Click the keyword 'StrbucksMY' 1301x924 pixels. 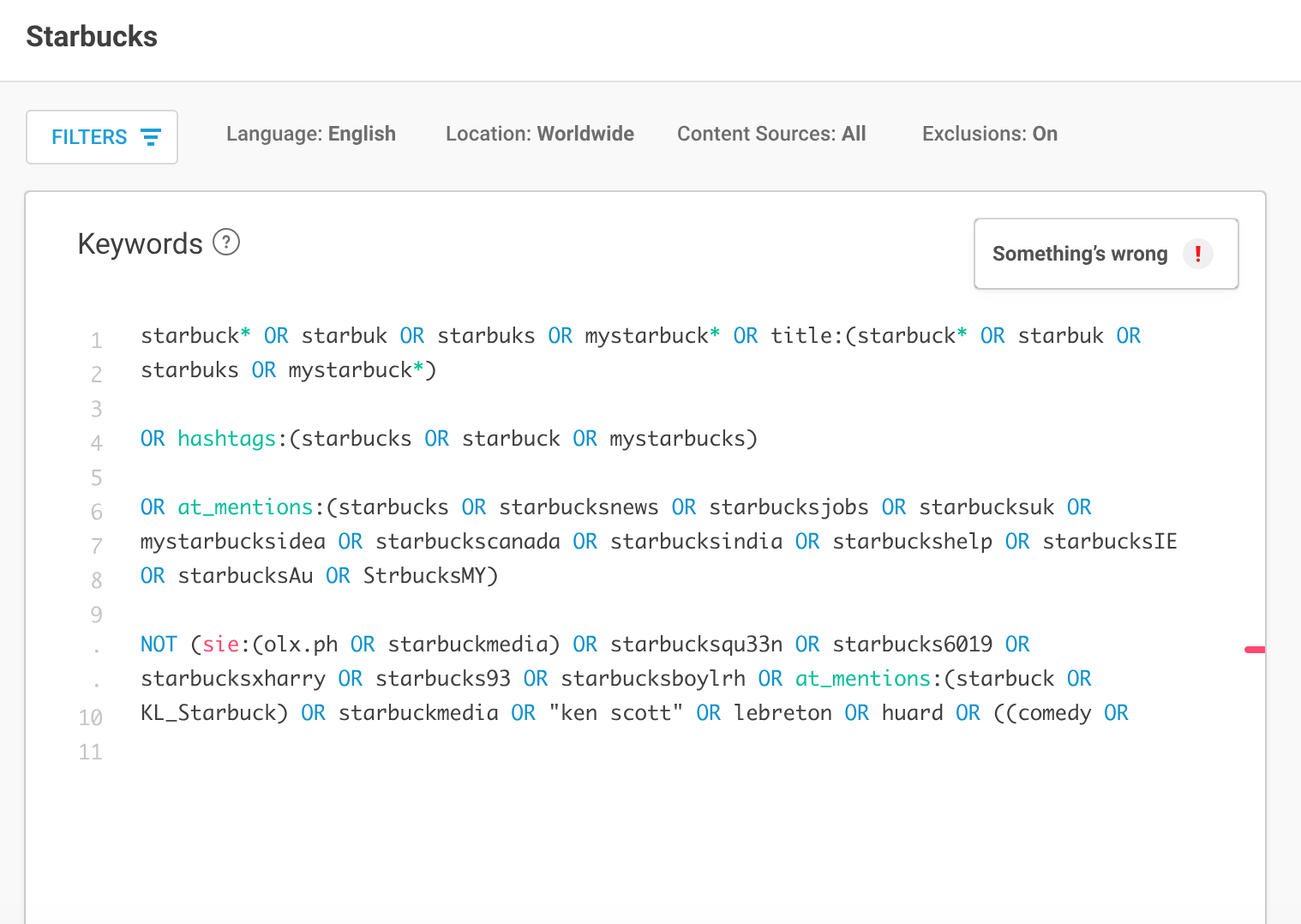point(424,576)
